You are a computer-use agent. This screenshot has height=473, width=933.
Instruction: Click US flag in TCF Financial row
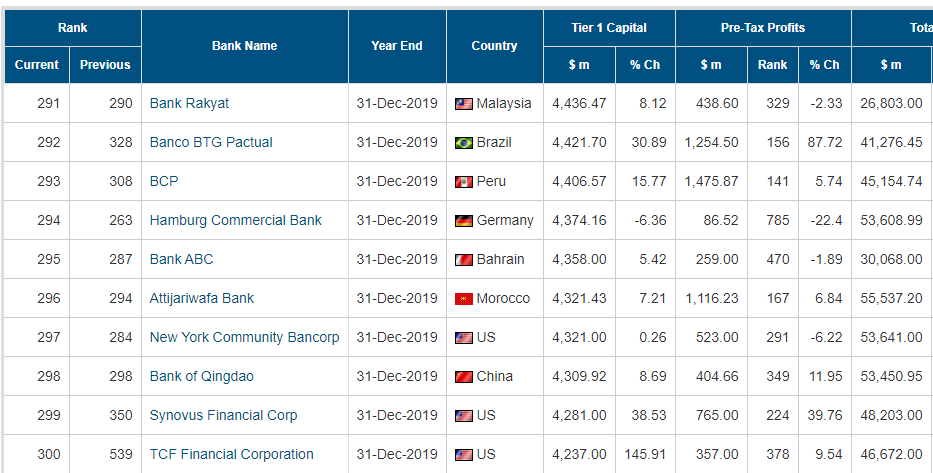464,455
